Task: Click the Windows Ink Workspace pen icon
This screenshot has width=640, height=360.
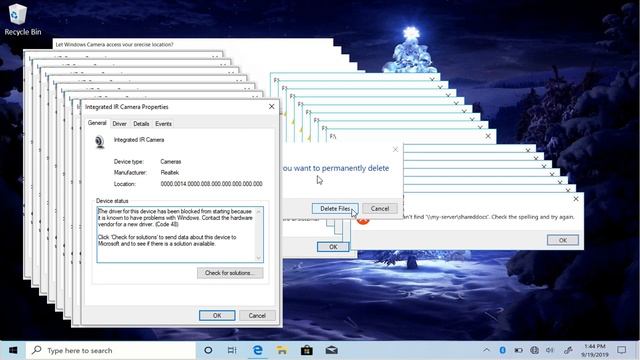Action: (568, 350)
